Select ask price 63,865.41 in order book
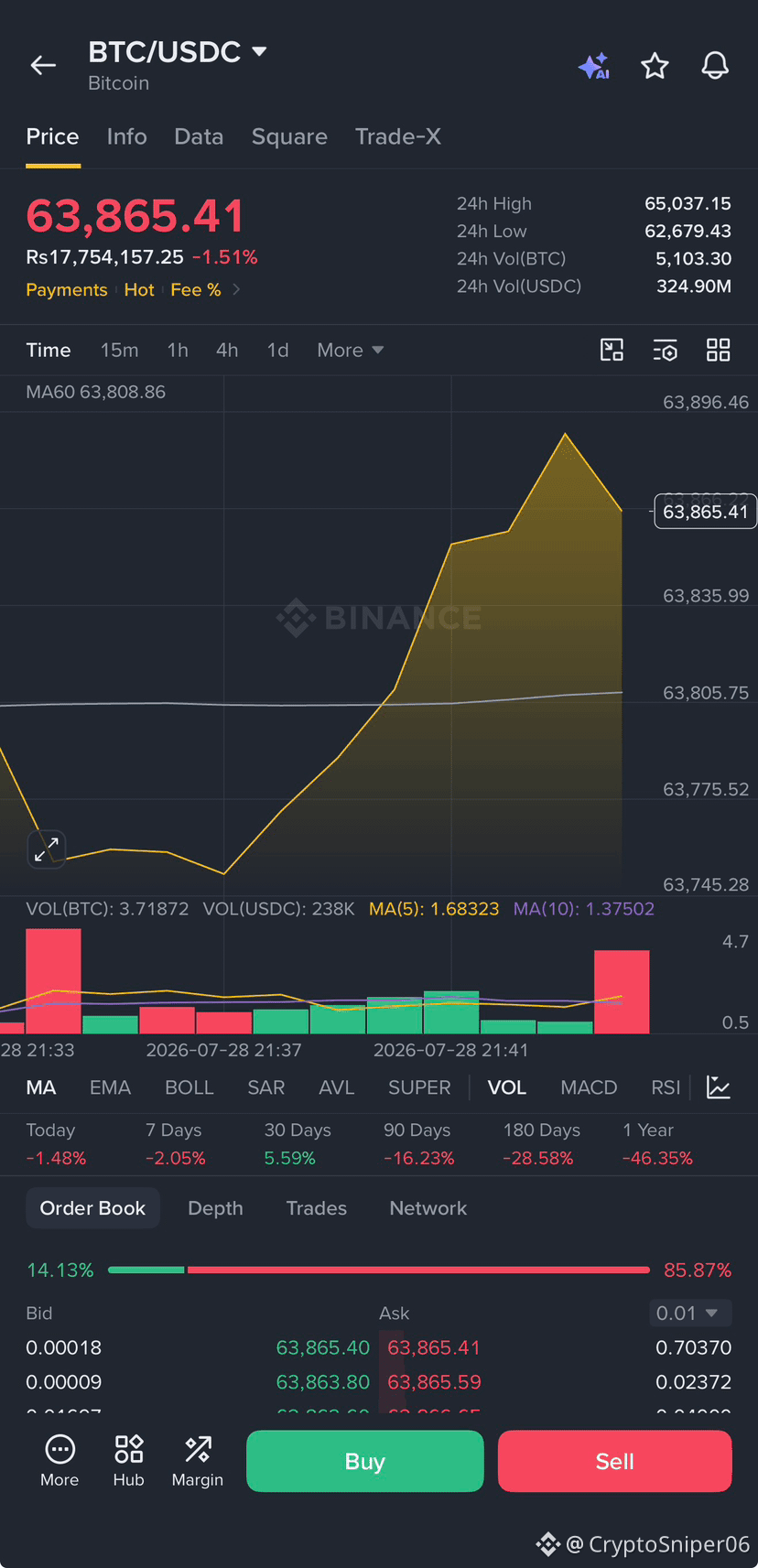Screen dimensions: 758x1568 (434, 1347)
